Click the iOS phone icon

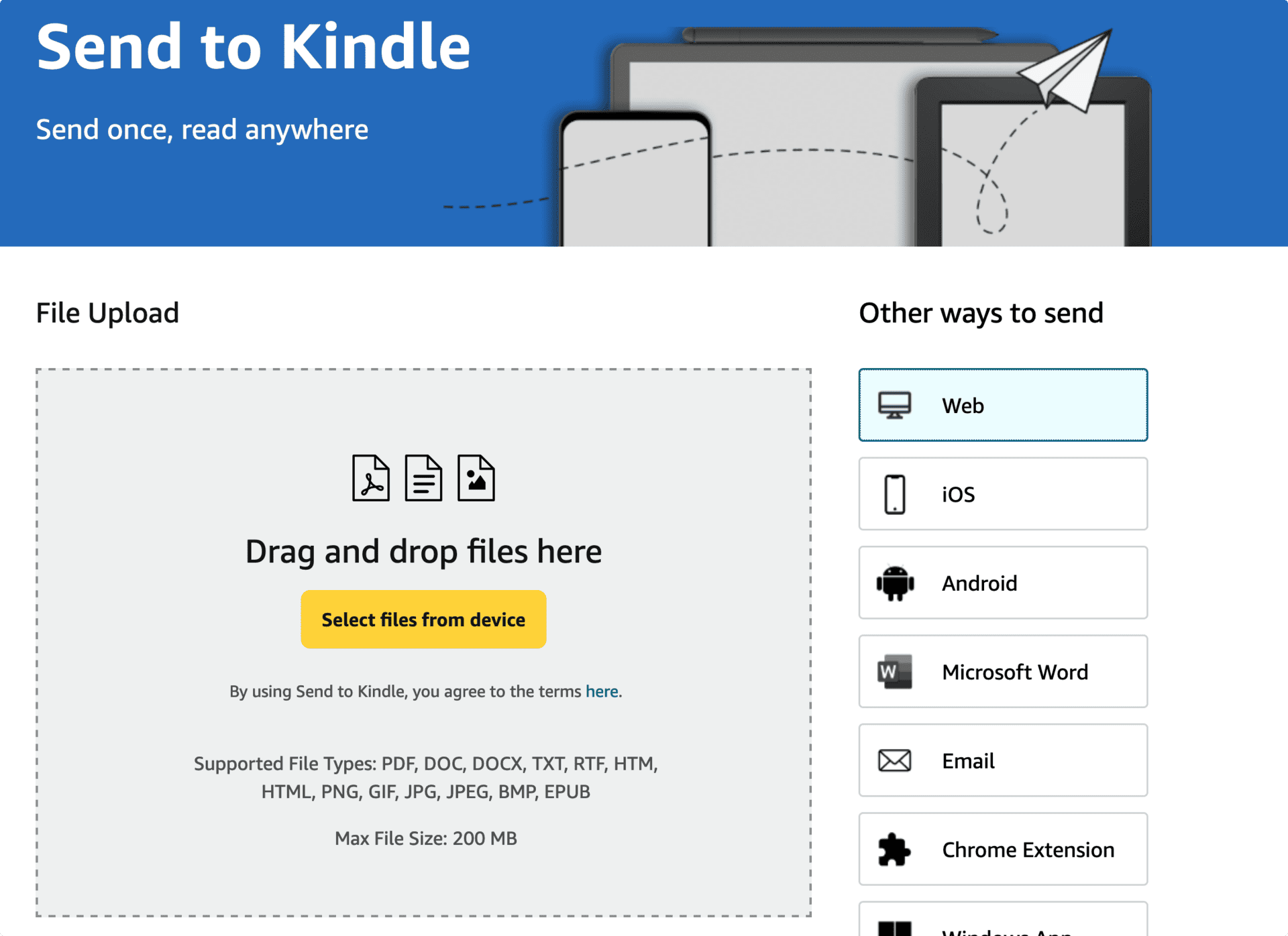pyautogui.click(x=895, y=495)
